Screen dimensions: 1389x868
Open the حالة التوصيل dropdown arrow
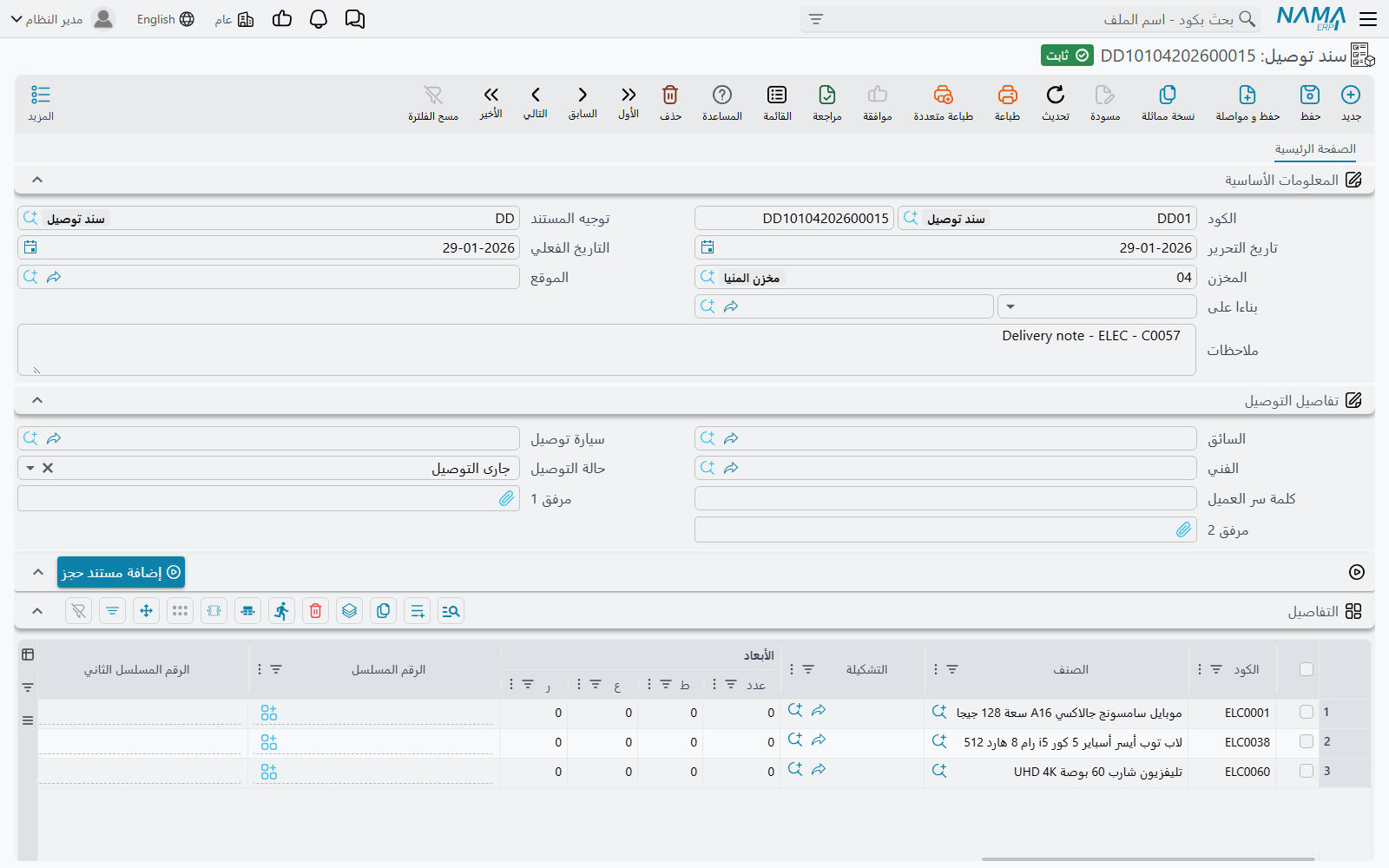(30, 468)
